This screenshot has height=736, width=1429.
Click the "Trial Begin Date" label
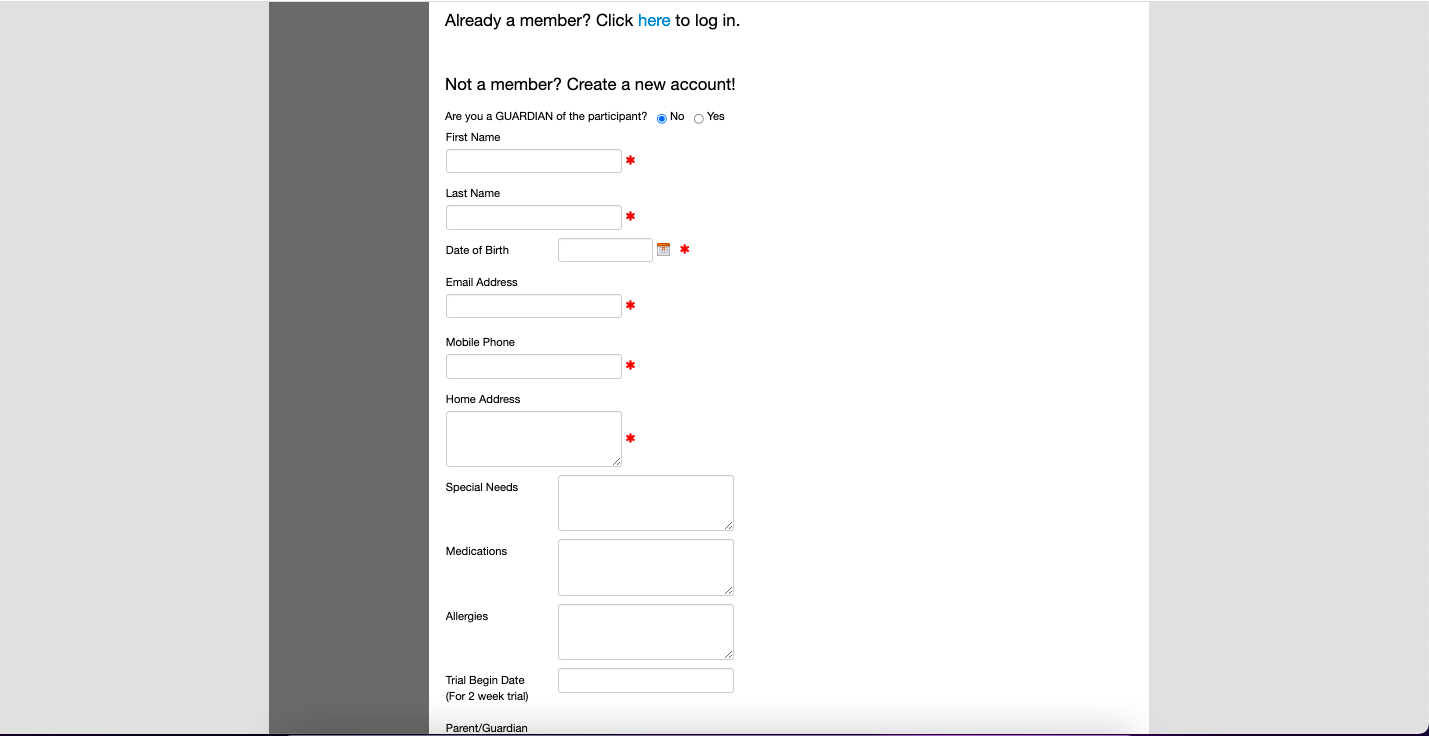click(485, 680)
